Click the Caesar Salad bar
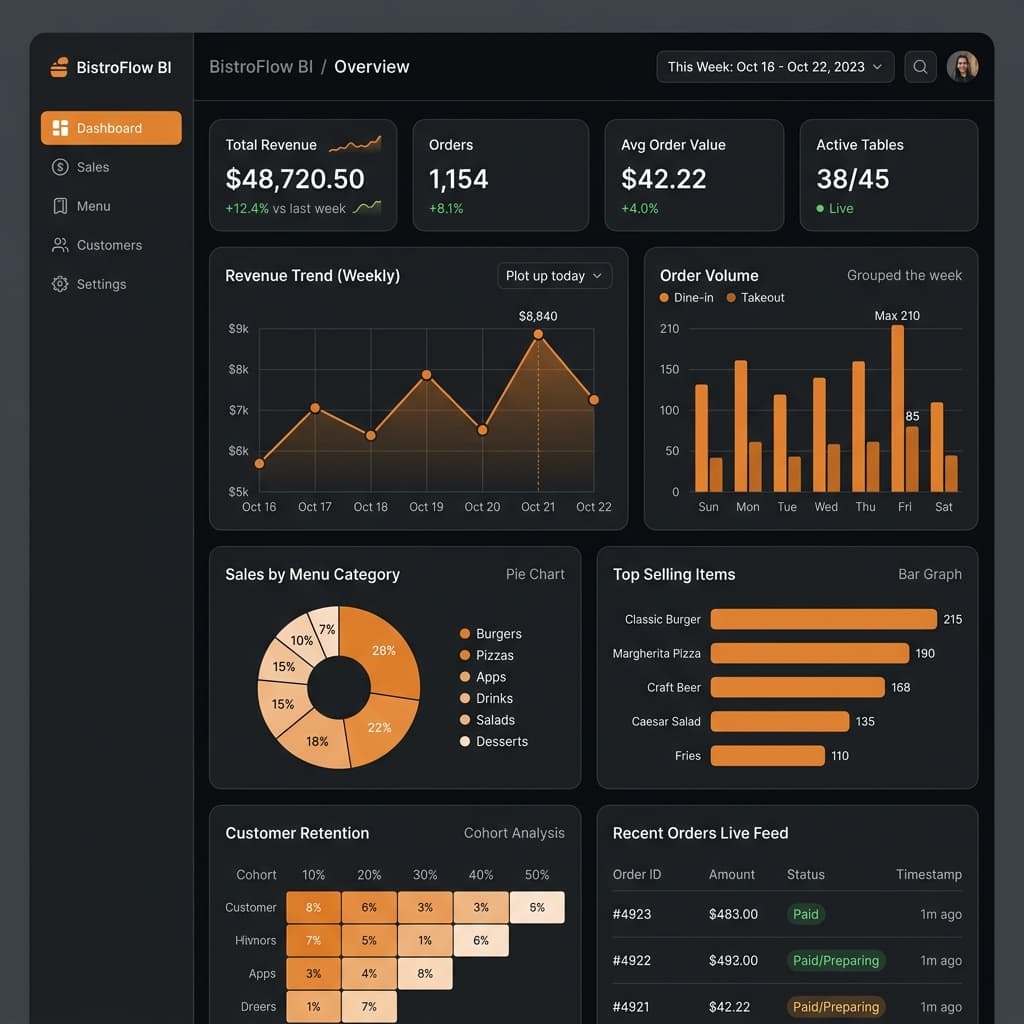 780,721
